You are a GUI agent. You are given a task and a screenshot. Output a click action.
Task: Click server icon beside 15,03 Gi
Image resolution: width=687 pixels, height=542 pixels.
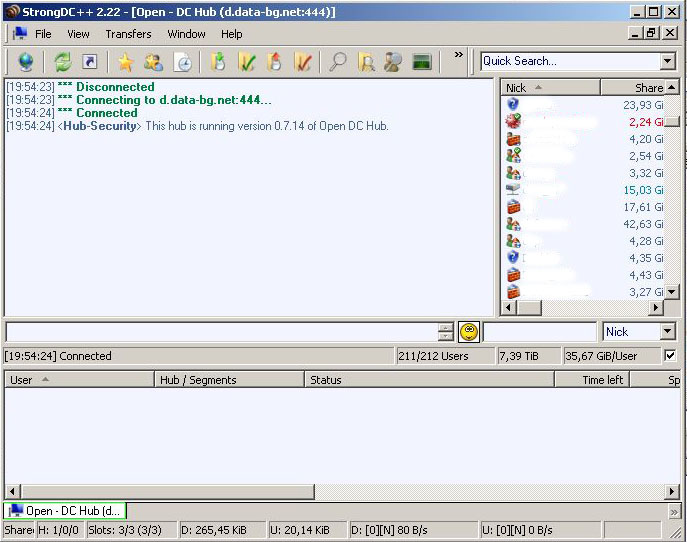point(513,189)
